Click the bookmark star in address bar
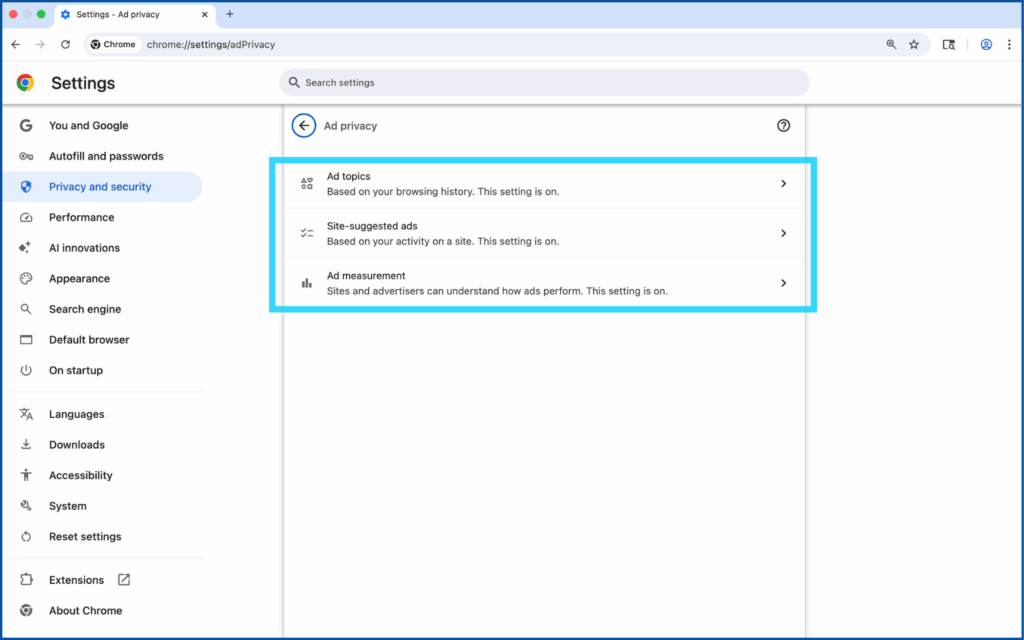 coord(913,45)
